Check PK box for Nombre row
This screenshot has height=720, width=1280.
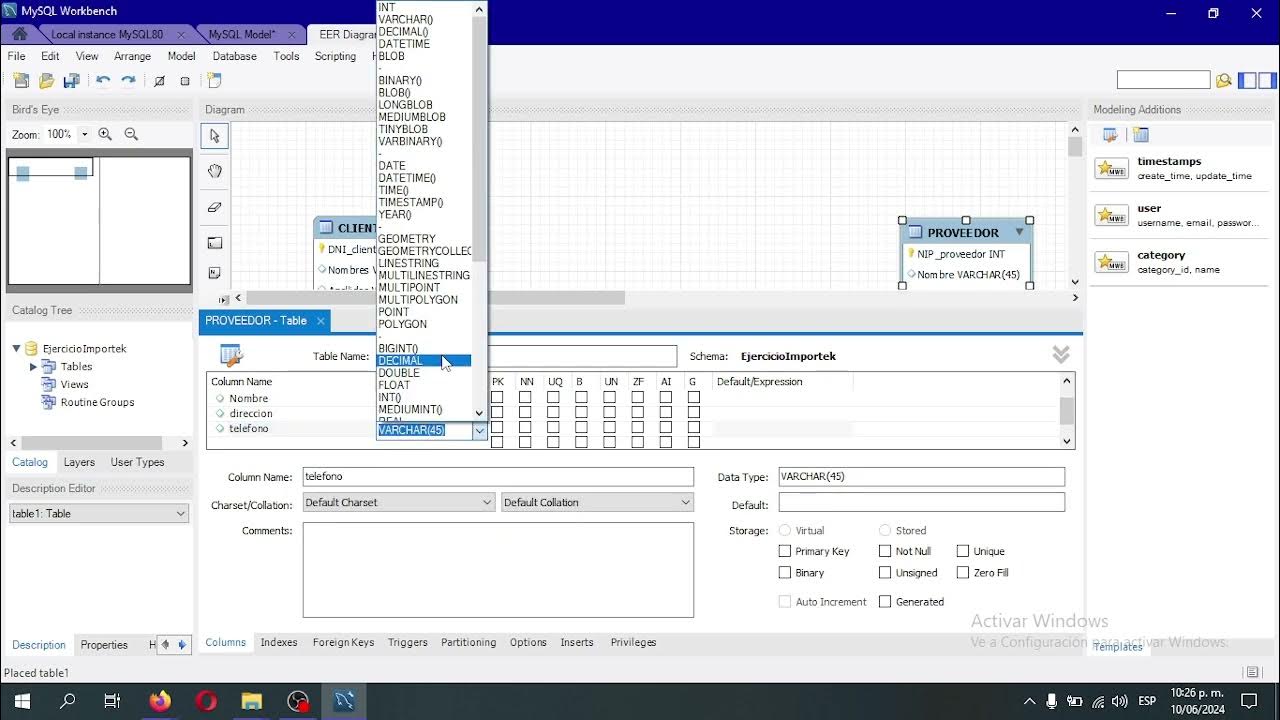(x=497, y=397)
